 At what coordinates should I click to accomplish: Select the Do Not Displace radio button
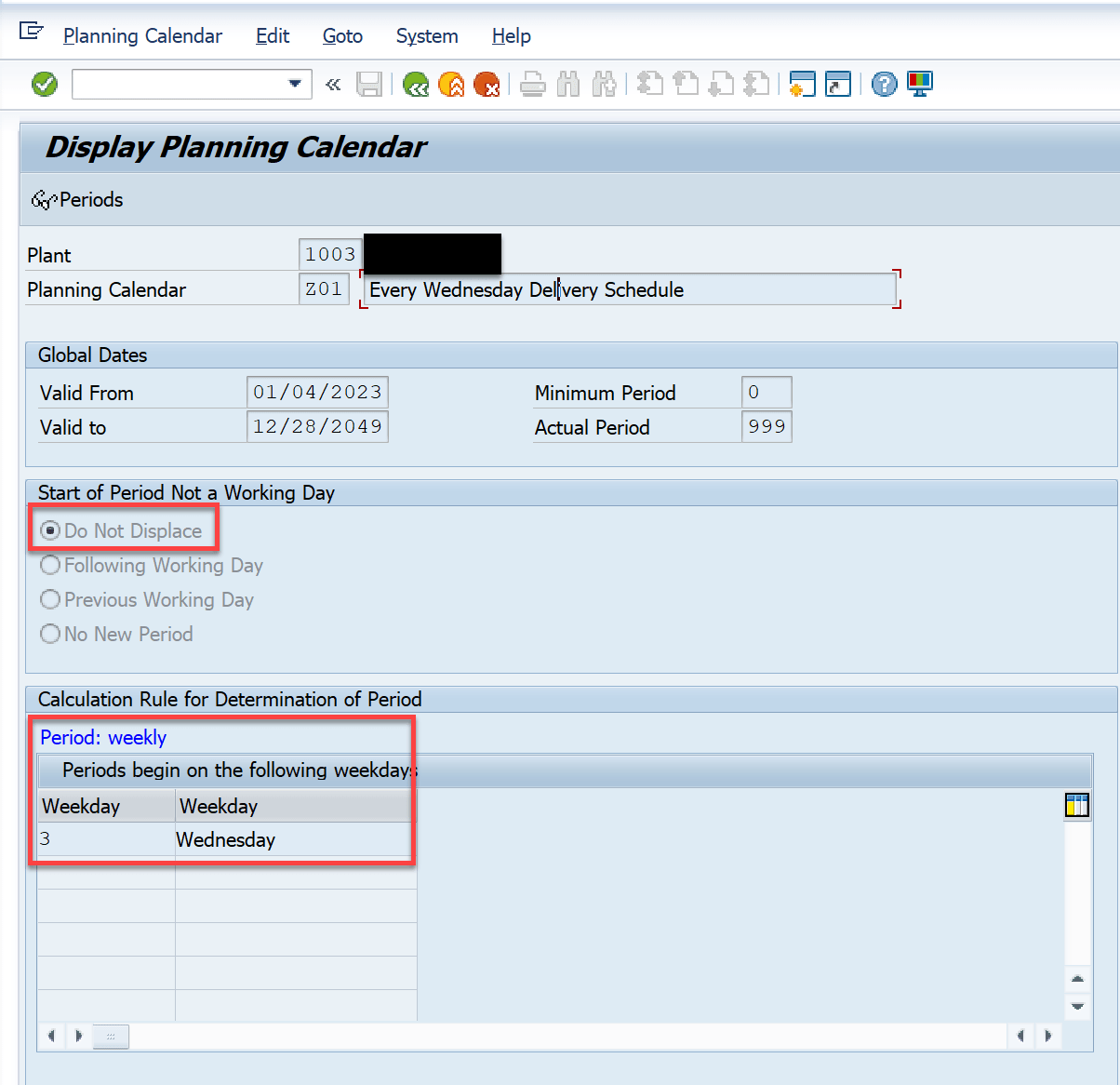pos(49,530)
